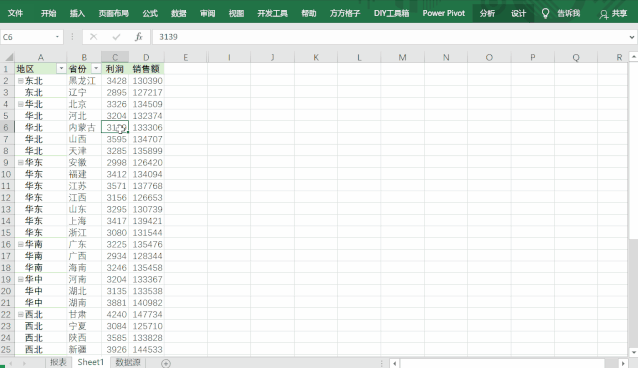Select cell with value 130390

tap(146, 81)
